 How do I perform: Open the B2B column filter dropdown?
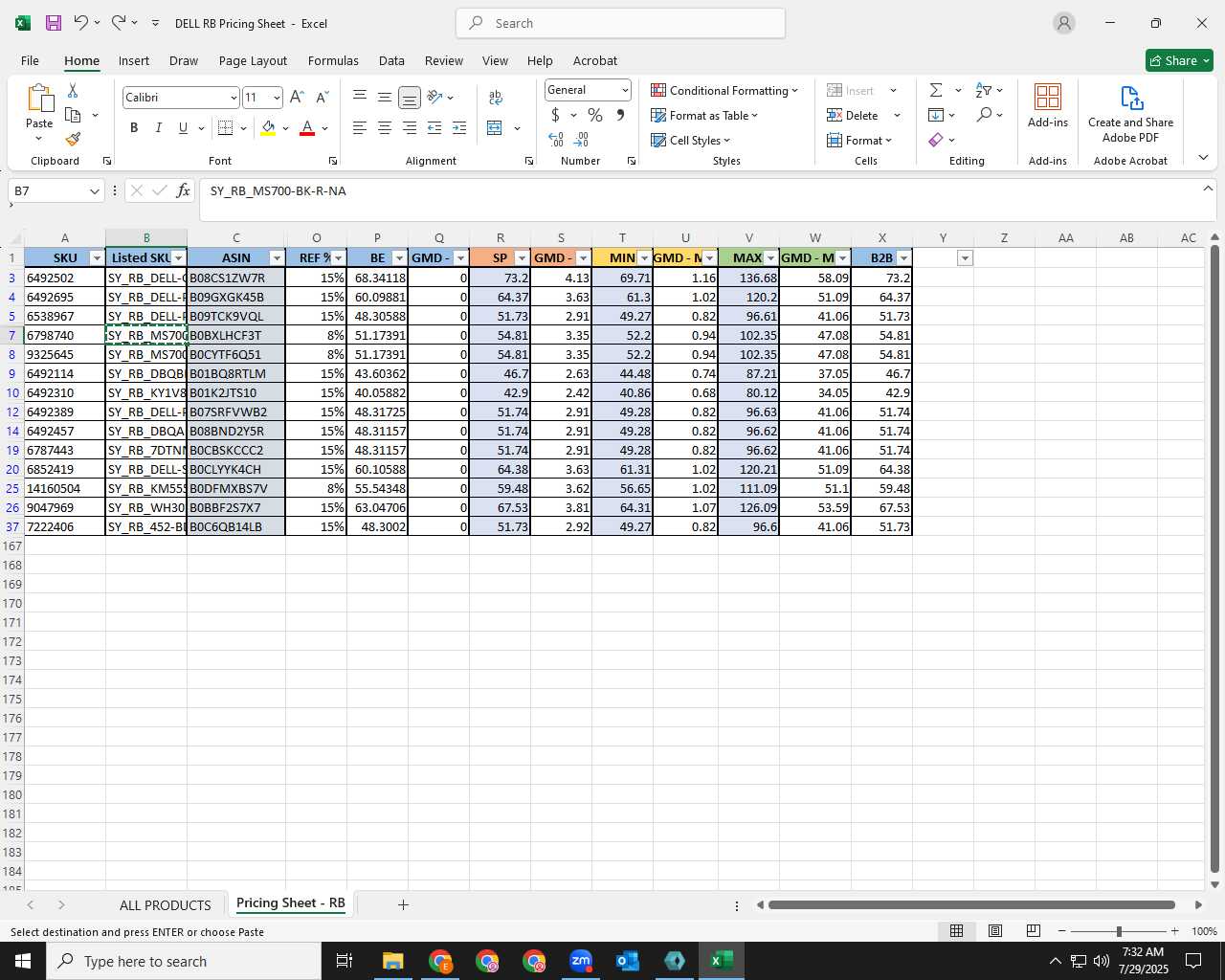(x=903, y=258)
